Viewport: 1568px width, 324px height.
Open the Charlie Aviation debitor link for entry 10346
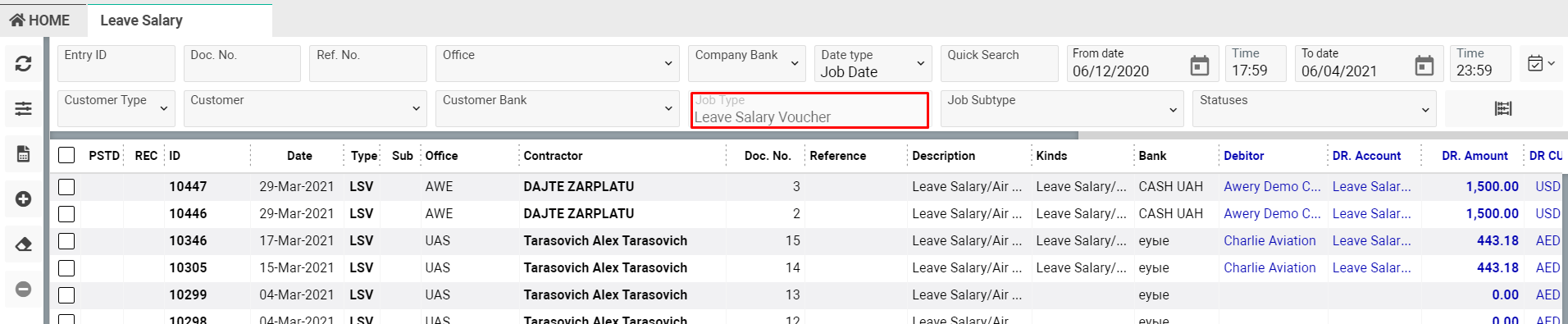tap(1269, 240)
